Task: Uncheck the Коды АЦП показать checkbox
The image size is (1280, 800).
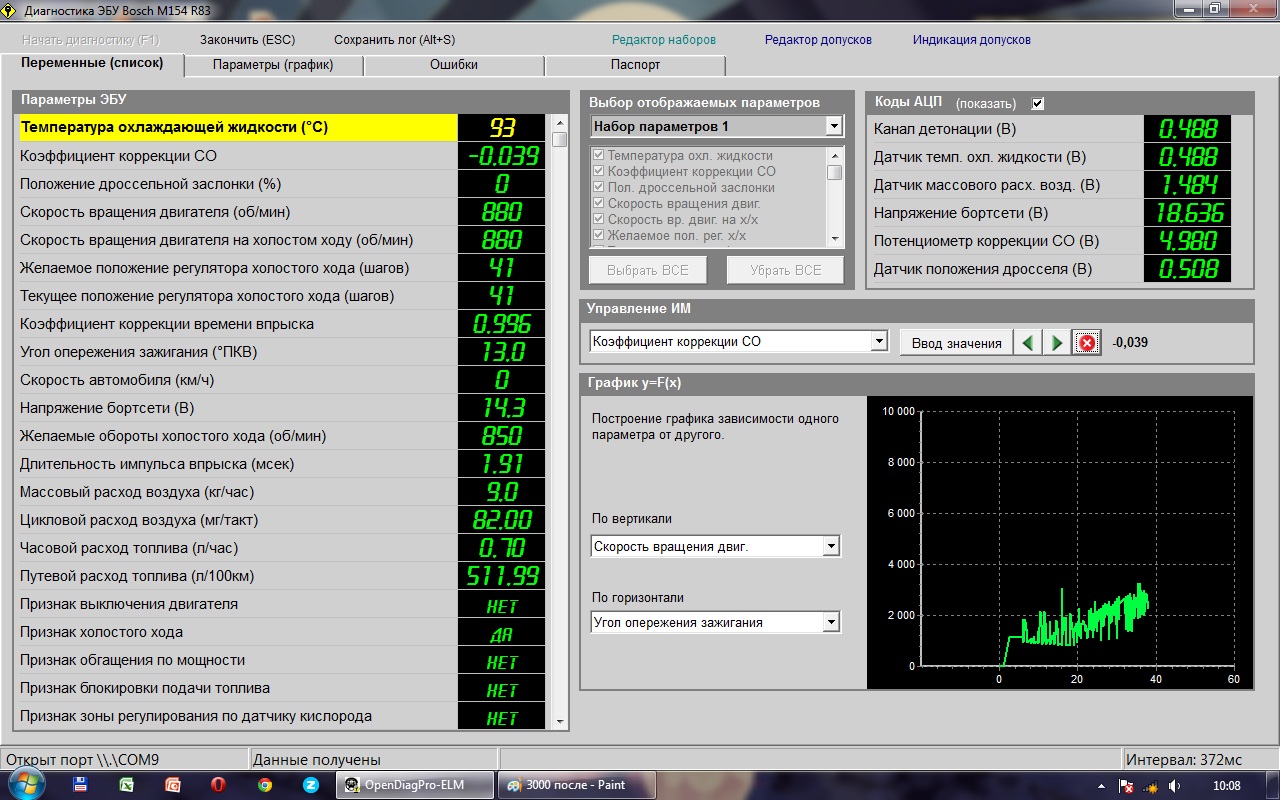Action: tap(1038, 103)
